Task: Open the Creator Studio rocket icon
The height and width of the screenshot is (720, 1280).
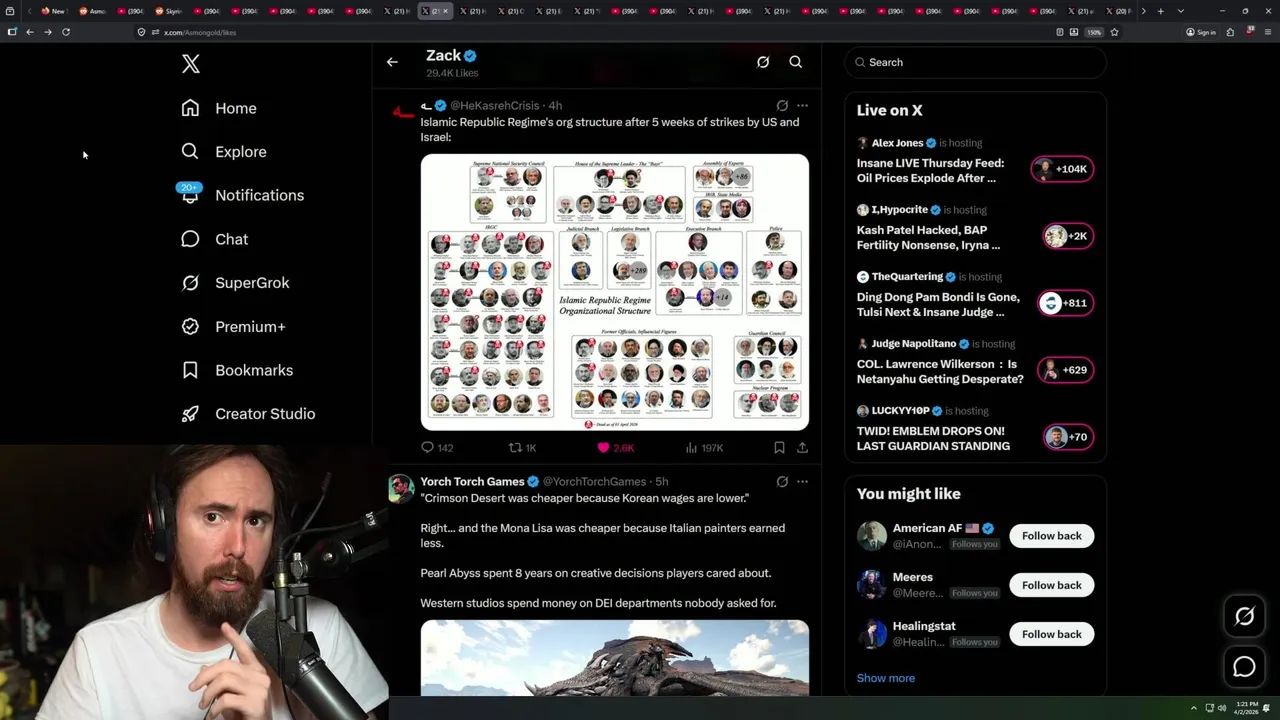Action: click(x=190, y=414)
